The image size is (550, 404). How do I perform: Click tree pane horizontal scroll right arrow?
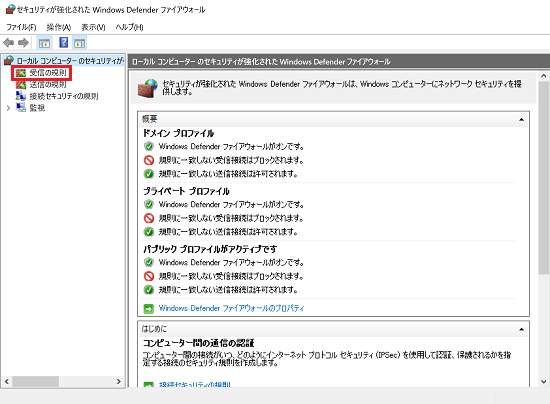pyautogui.click(x=119, y=381)
